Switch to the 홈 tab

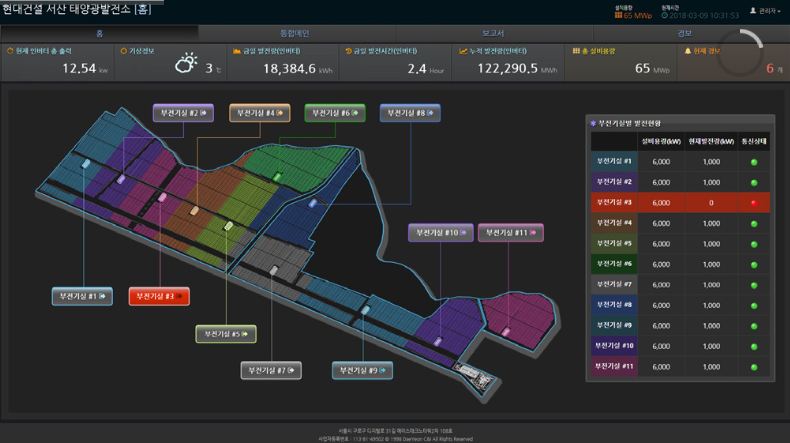pyautogui.click(x=99, y=33)
